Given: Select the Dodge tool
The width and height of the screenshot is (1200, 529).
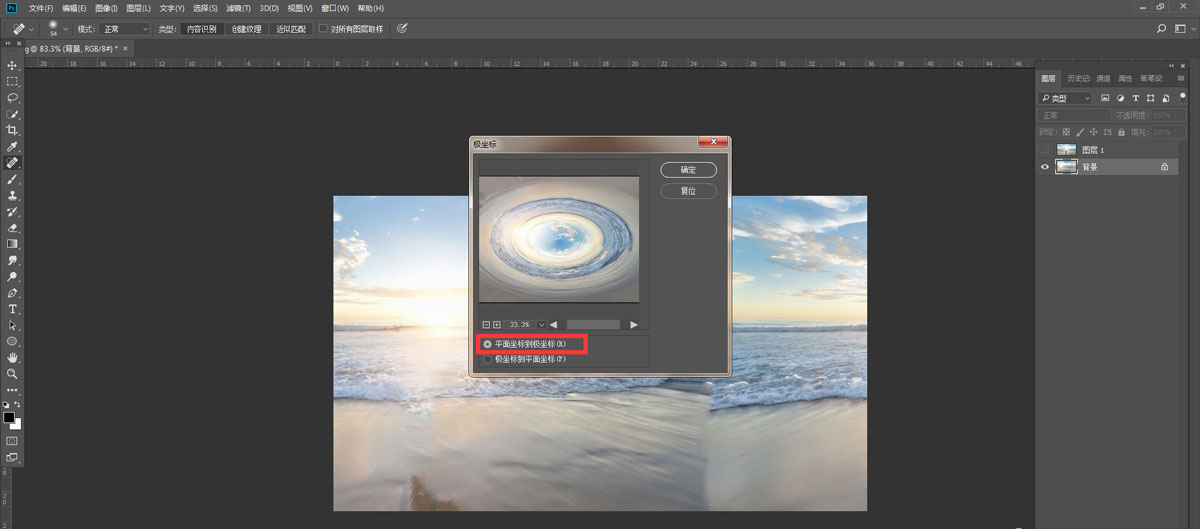Looking at the screenshot, I should coord(13,276).
